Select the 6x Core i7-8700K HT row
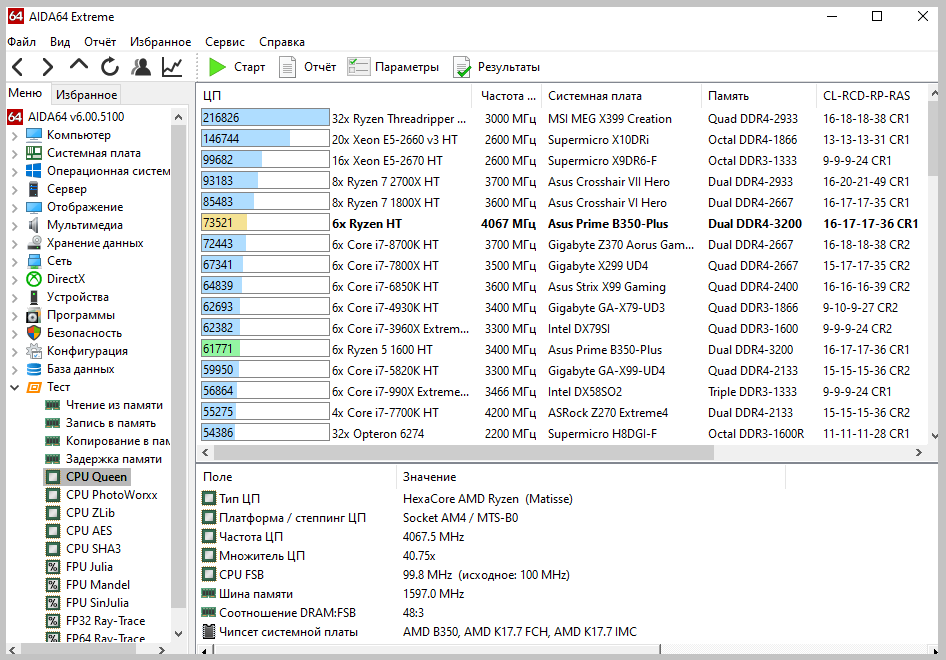 point(562,244)
